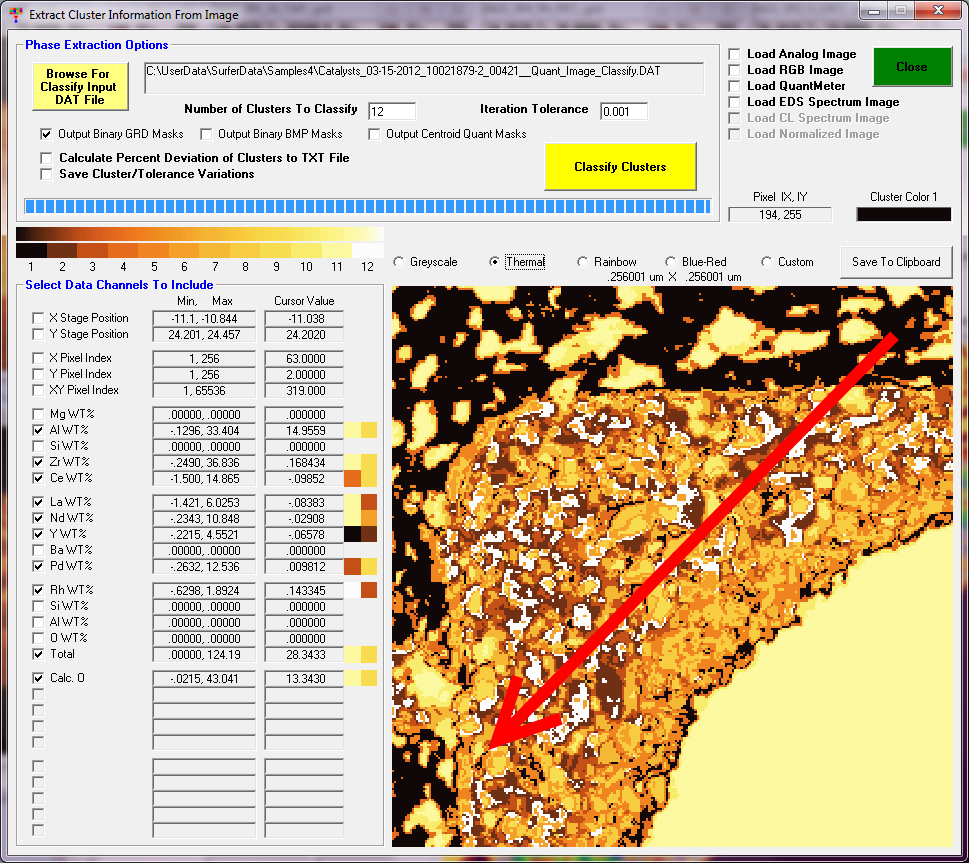The height and width of the screenshot is (863, 969).
Task: Enable Output Binary BMP Masks
Action: (x=206, y=134)
